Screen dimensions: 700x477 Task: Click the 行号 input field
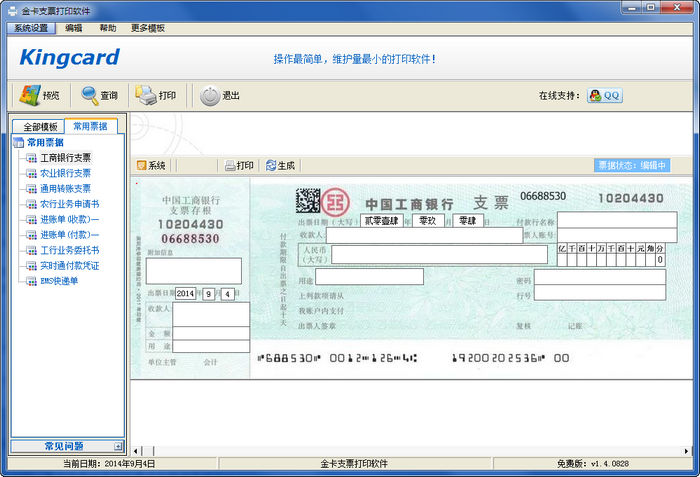pos(600,292)
